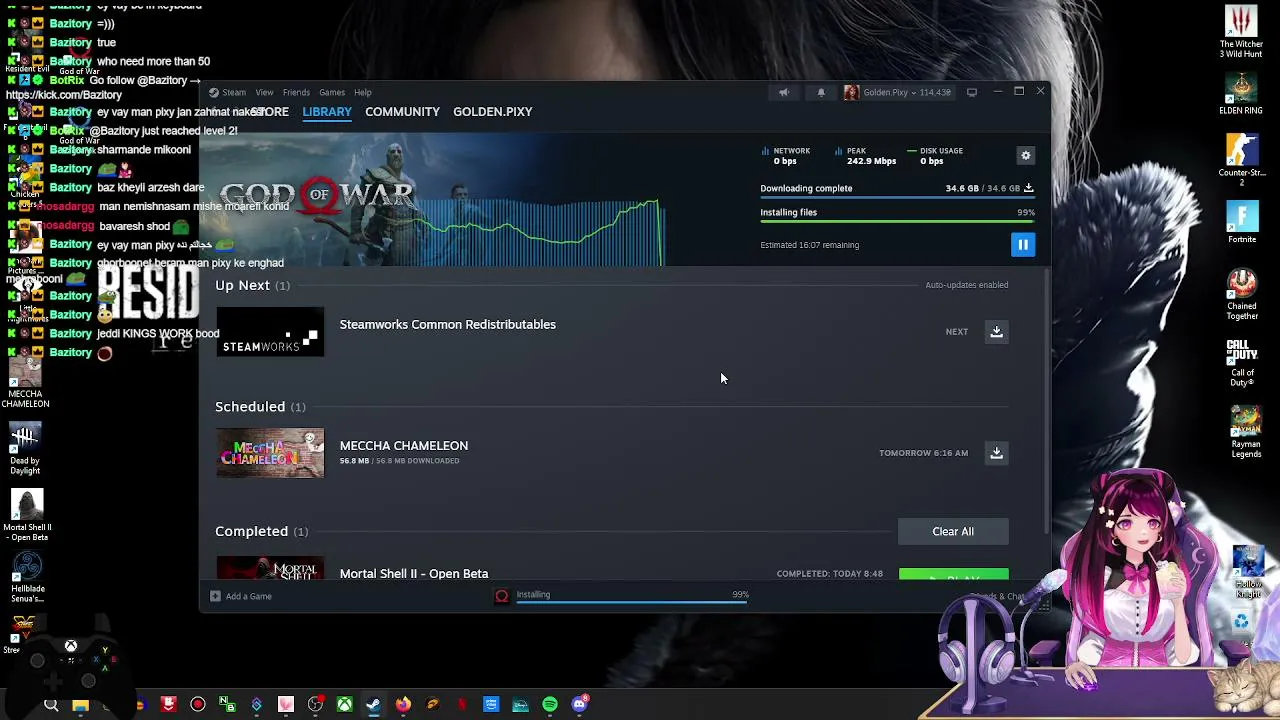The image size is (1280, 720).
Task: Click the MECCHA CHAMELEON title
Action: (x=403, y=445)
